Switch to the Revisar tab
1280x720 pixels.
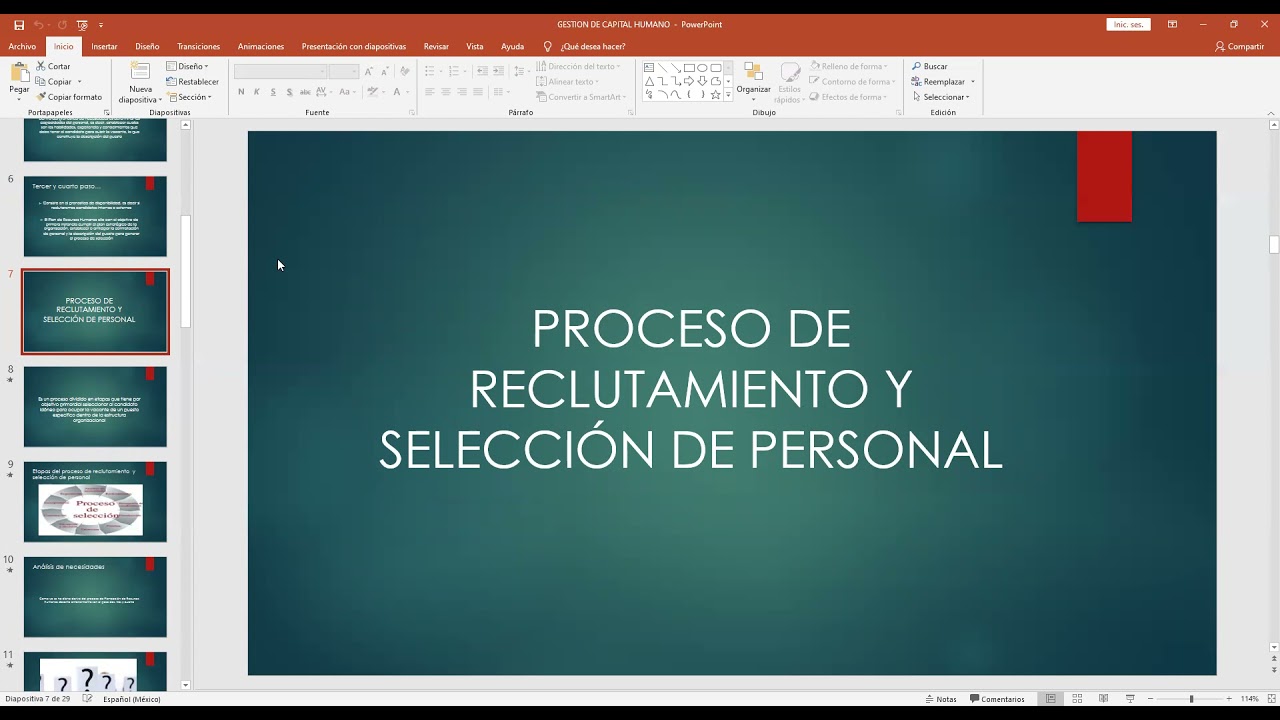coord(436,46)
